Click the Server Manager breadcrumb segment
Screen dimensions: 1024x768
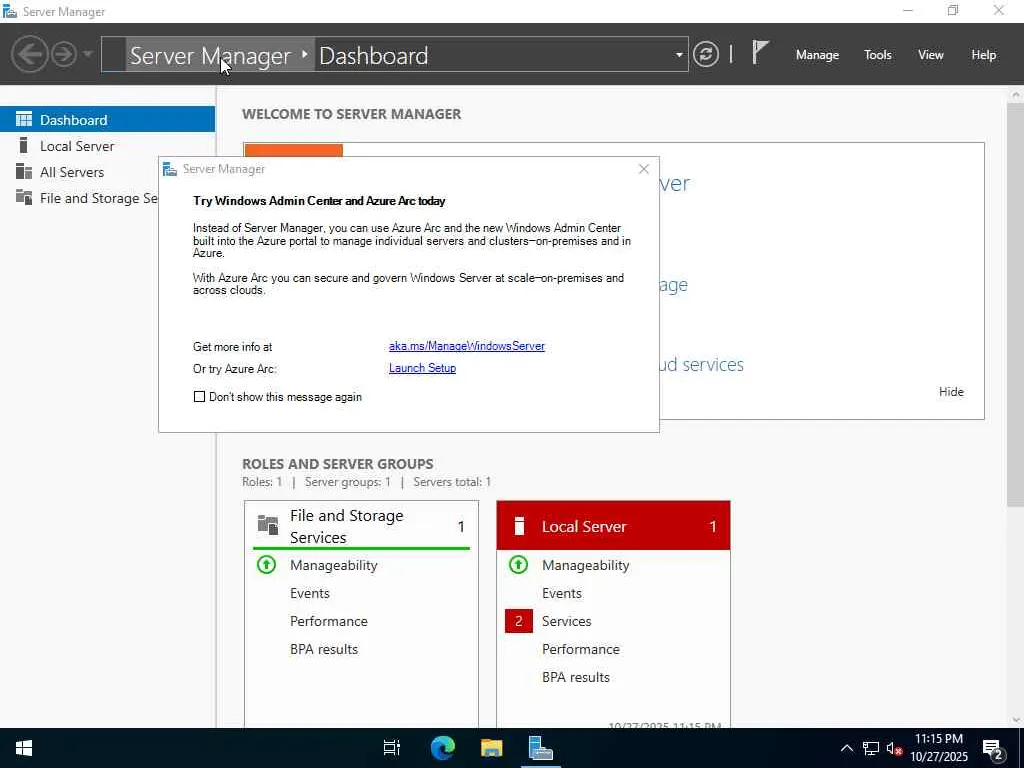pyautogui.click(x=210, y=56)
